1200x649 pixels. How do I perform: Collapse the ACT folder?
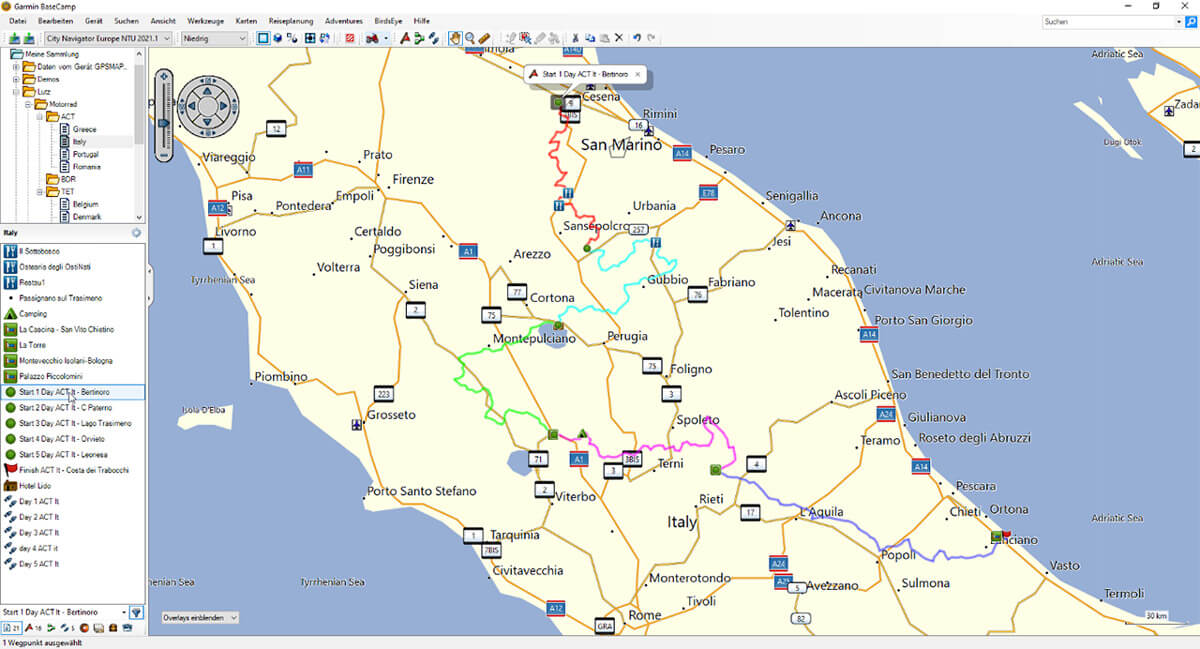tap(40, 116)
